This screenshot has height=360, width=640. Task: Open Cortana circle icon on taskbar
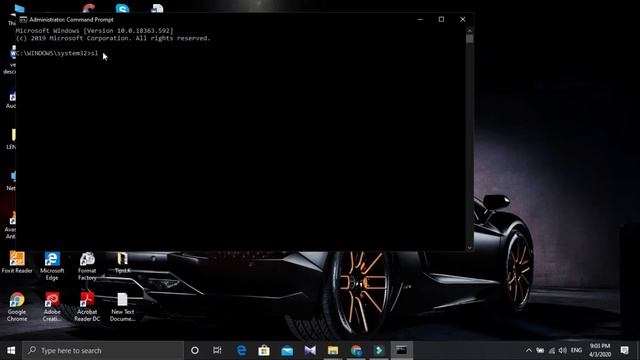195,350
